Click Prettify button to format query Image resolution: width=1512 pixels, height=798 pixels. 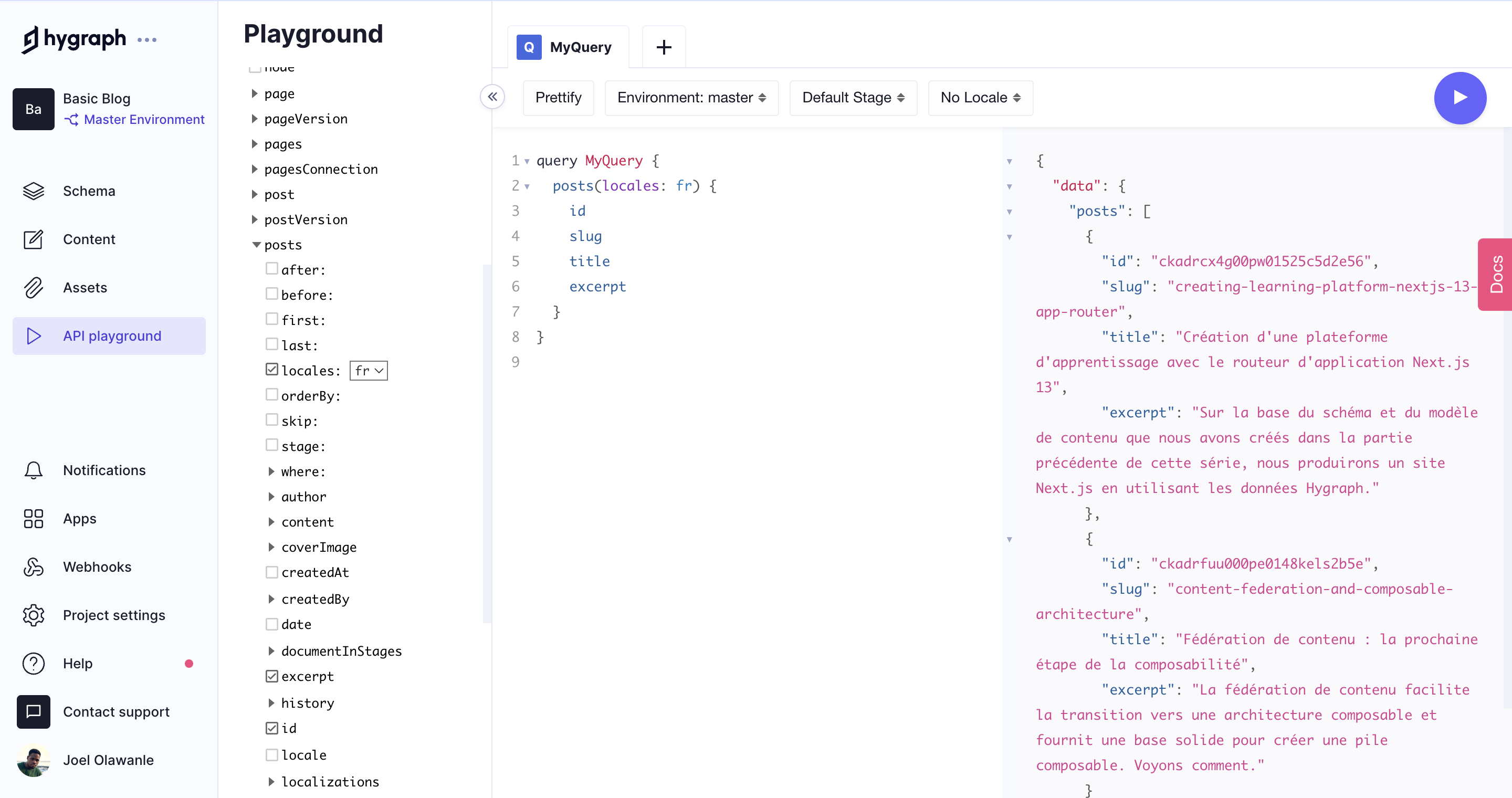558,97
